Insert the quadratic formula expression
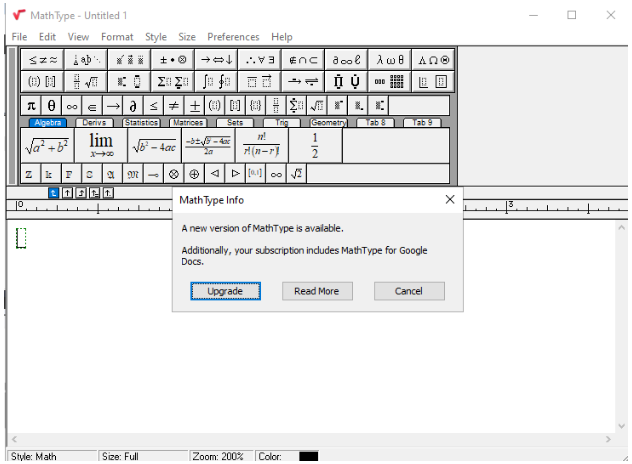Viewport: 632px width, 464px height. tap(208, 146)
